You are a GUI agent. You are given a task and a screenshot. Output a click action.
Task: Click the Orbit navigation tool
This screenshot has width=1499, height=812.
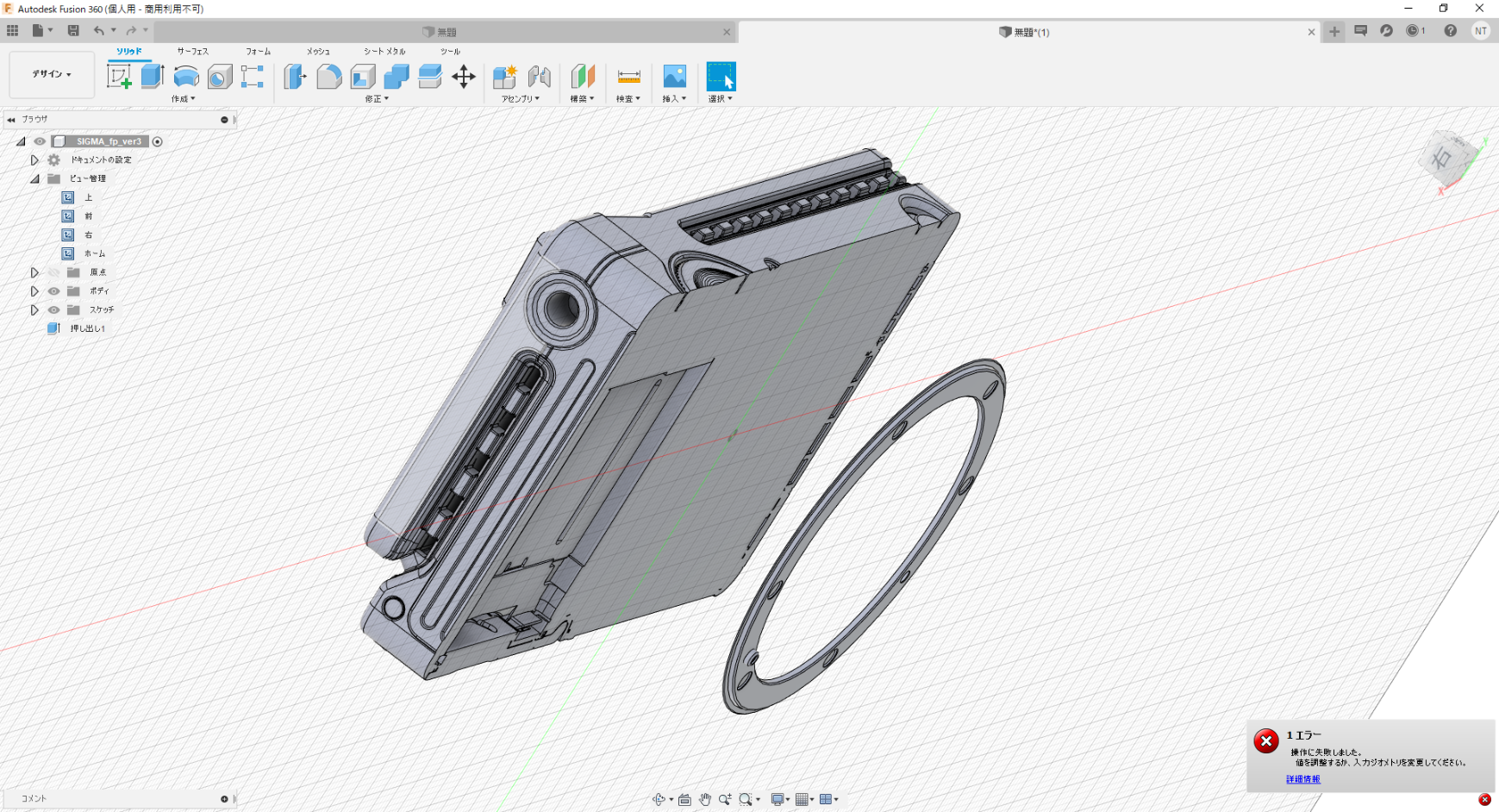tap(659, 799)
